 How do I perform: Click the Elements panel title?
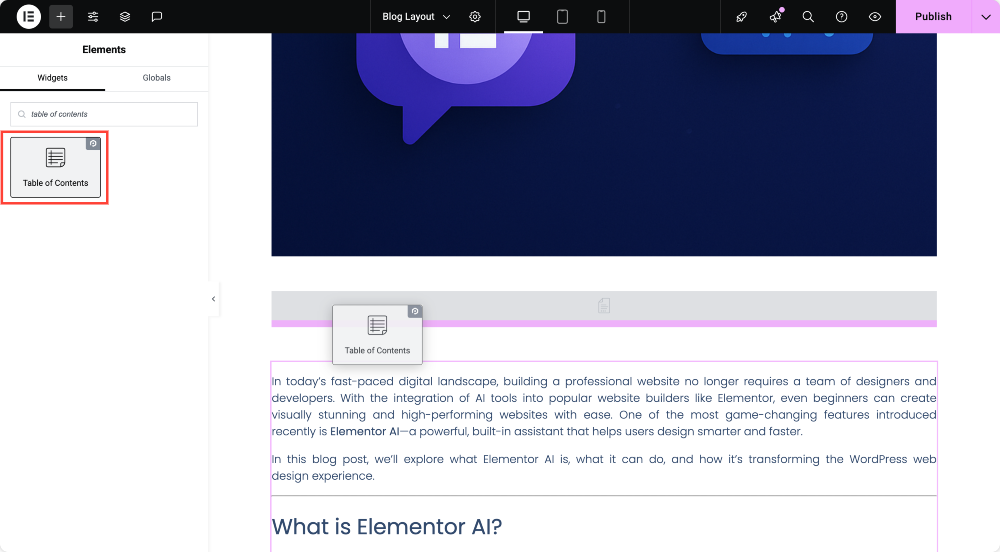click(104, 50)
